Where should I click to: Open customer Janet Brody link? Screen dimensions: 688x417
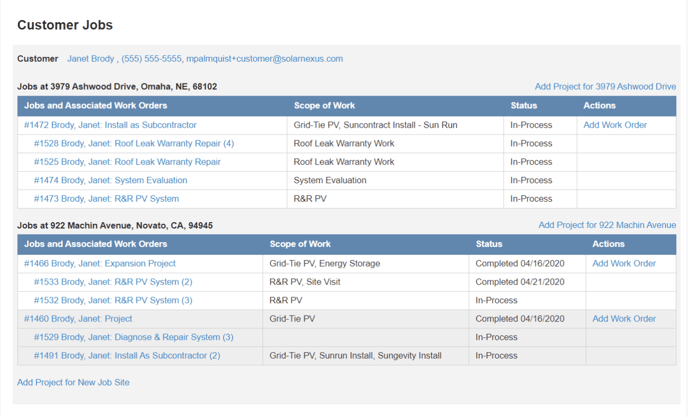pyautogui.click(x=90, y=59)
